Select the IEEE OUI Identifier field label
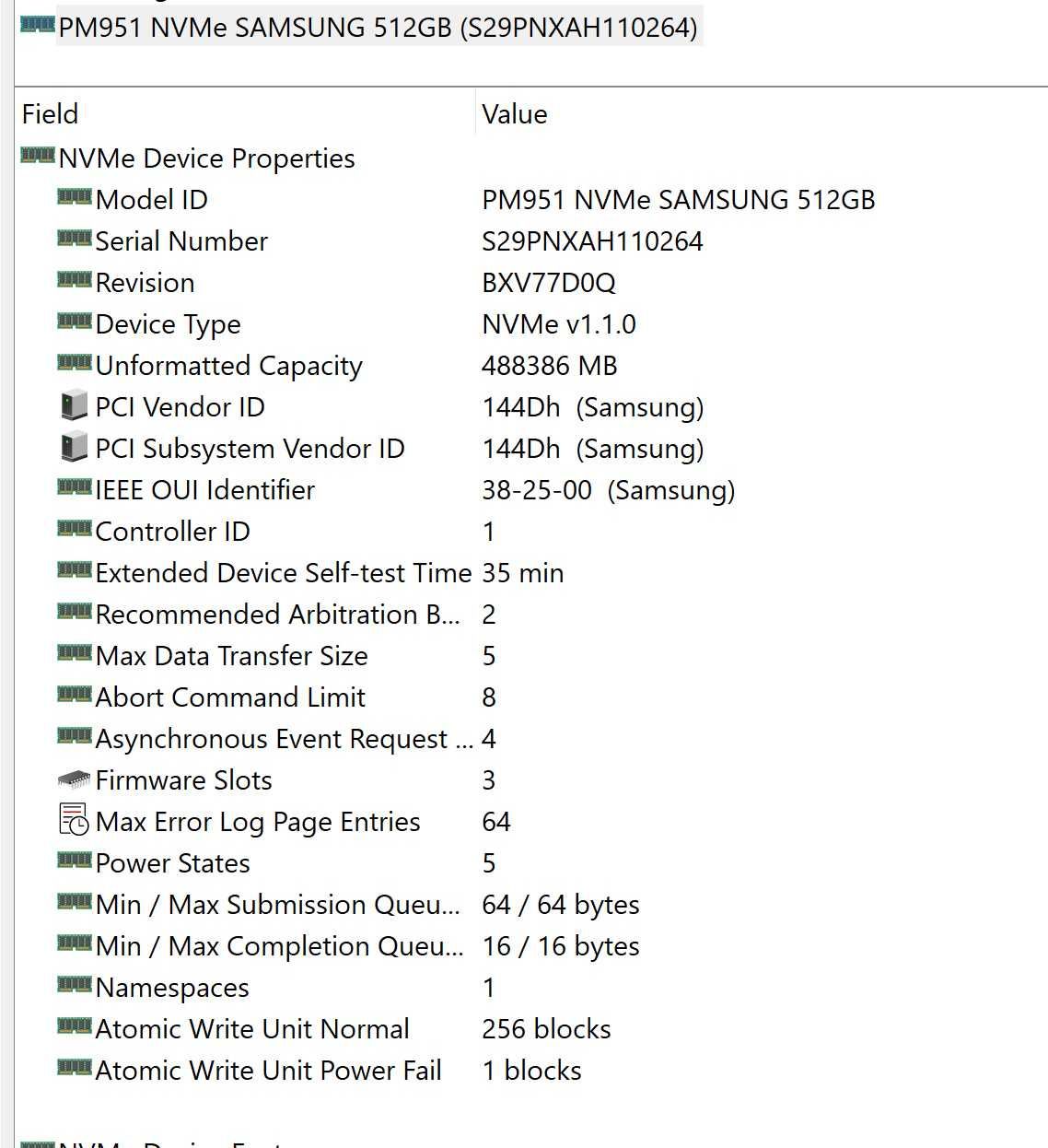The width and height of the screenshot is (1048, 1148). pyautogui.click(x=205, y=490)
